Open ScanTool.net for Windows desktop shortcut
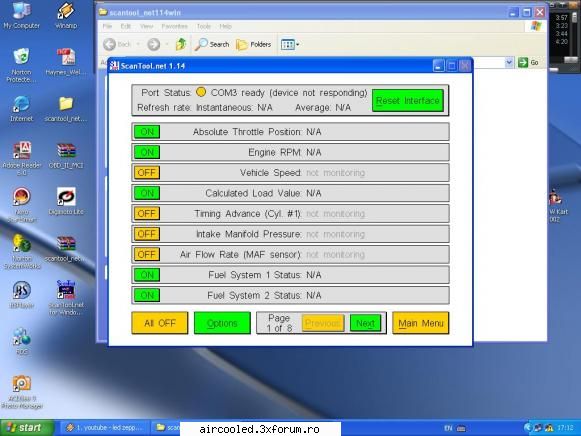Image resolution: width=581 pixels, height=436 pixels. coord(66,298)
